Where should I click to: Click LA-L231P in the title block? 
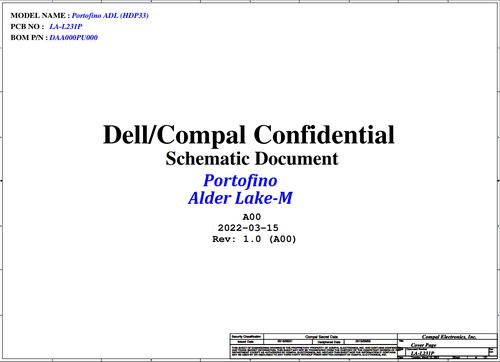click(x=422, y=353)
